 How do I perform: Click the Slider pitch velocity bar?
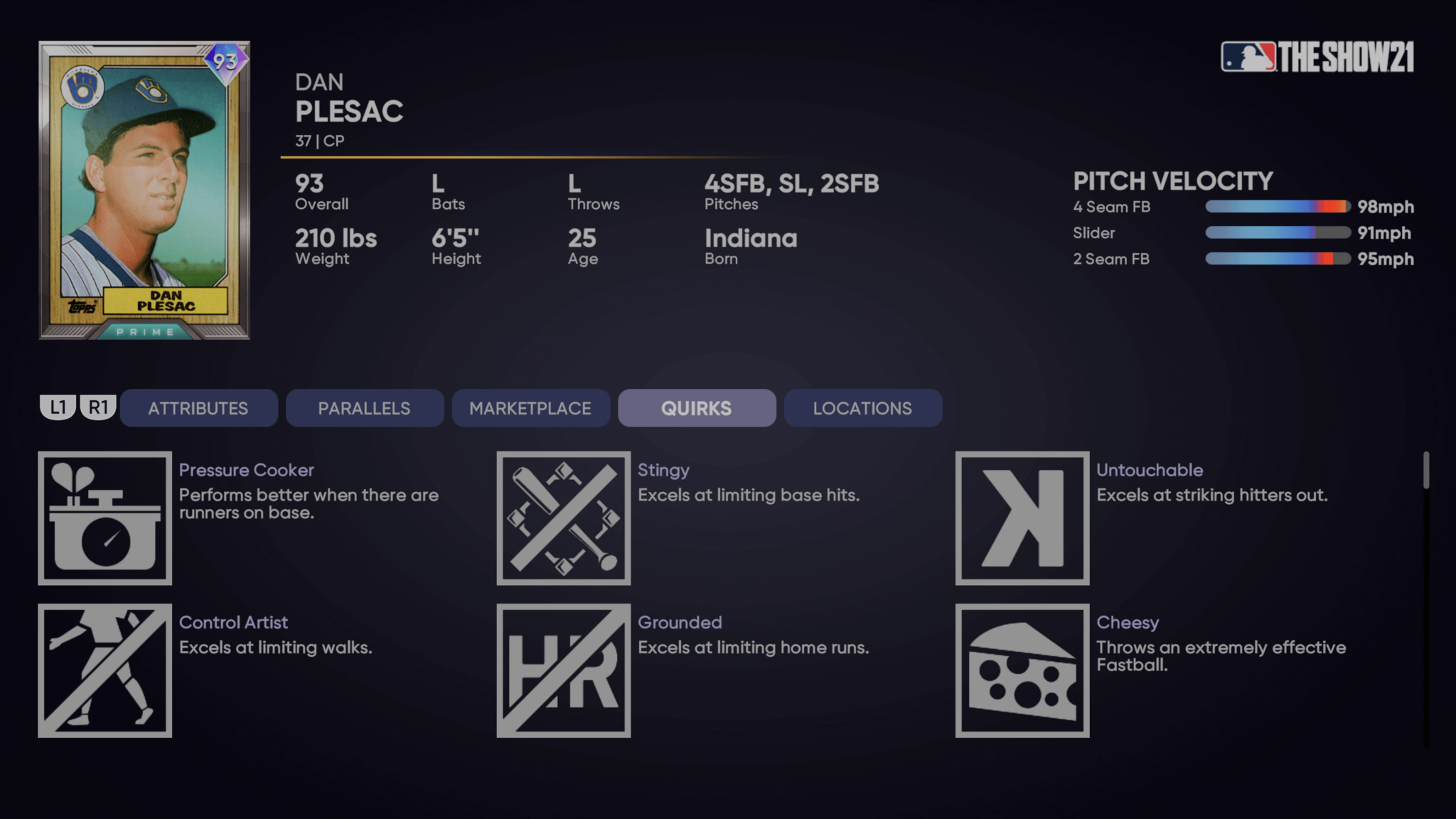pos(1278,232)
